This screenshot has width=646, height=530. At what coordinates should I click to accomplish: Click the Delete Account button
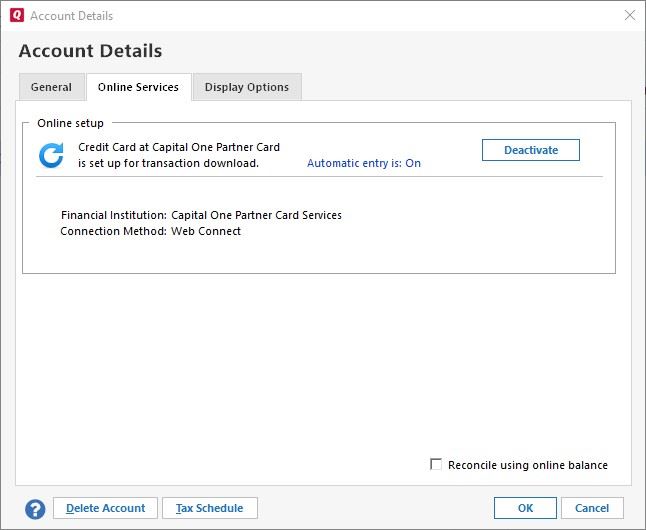click(x=106, y=508)
